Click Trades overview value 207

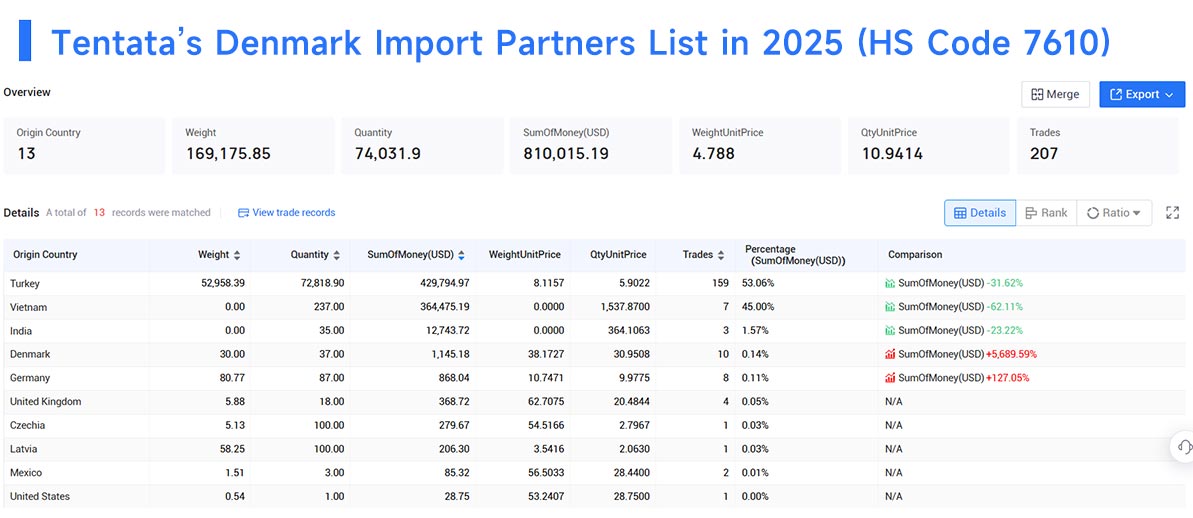pos(1044,154)
